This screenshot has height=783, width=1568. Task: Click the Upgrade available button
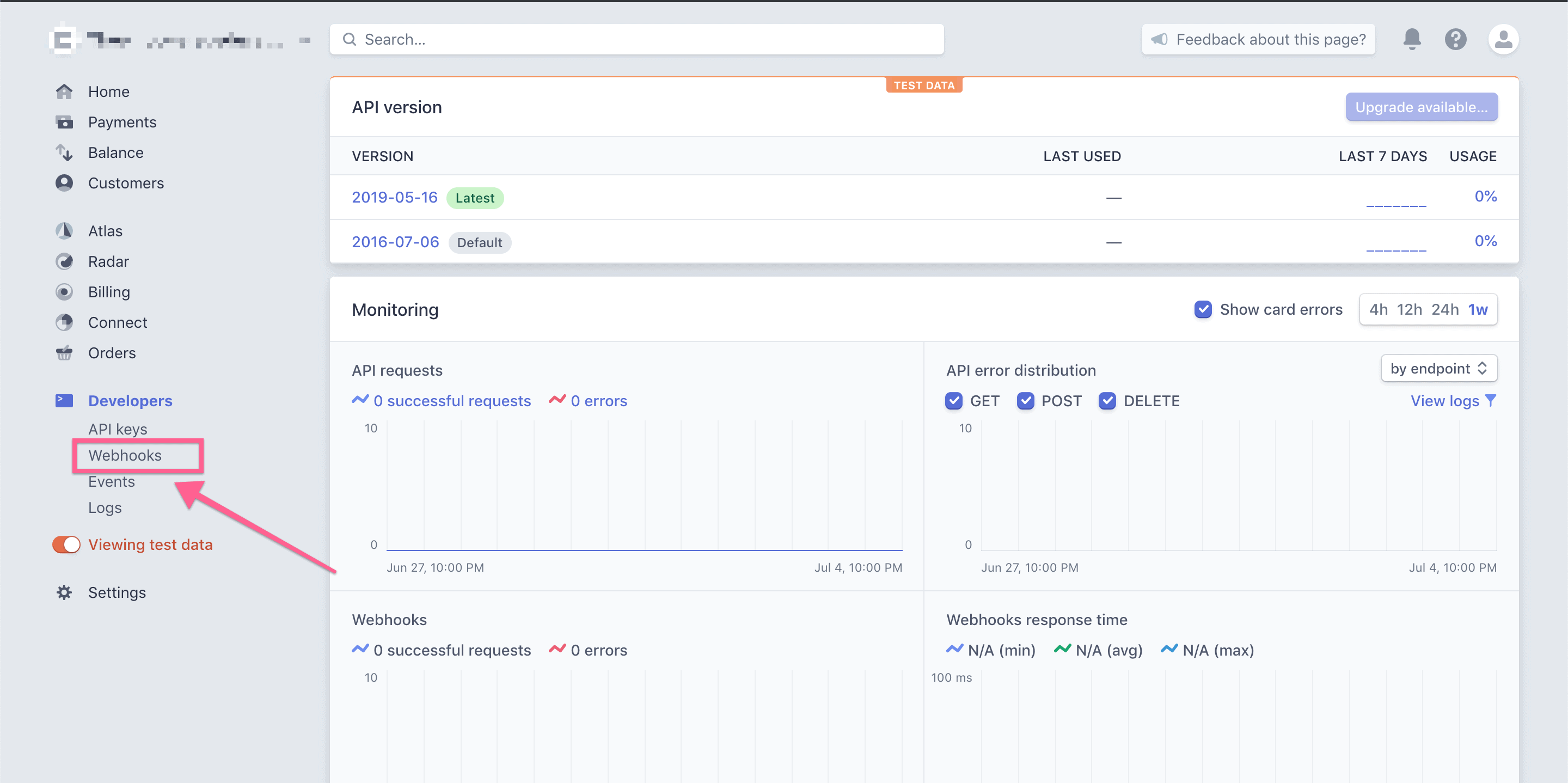(1422, 107)
